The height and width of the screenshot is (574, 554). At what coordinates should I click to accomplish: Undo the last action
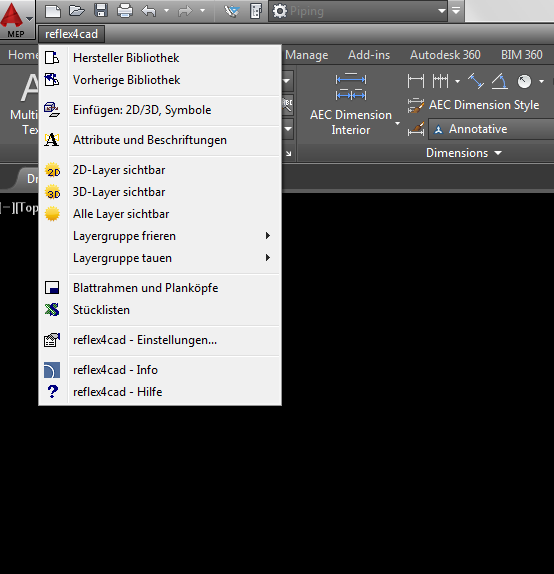(149, 11)
